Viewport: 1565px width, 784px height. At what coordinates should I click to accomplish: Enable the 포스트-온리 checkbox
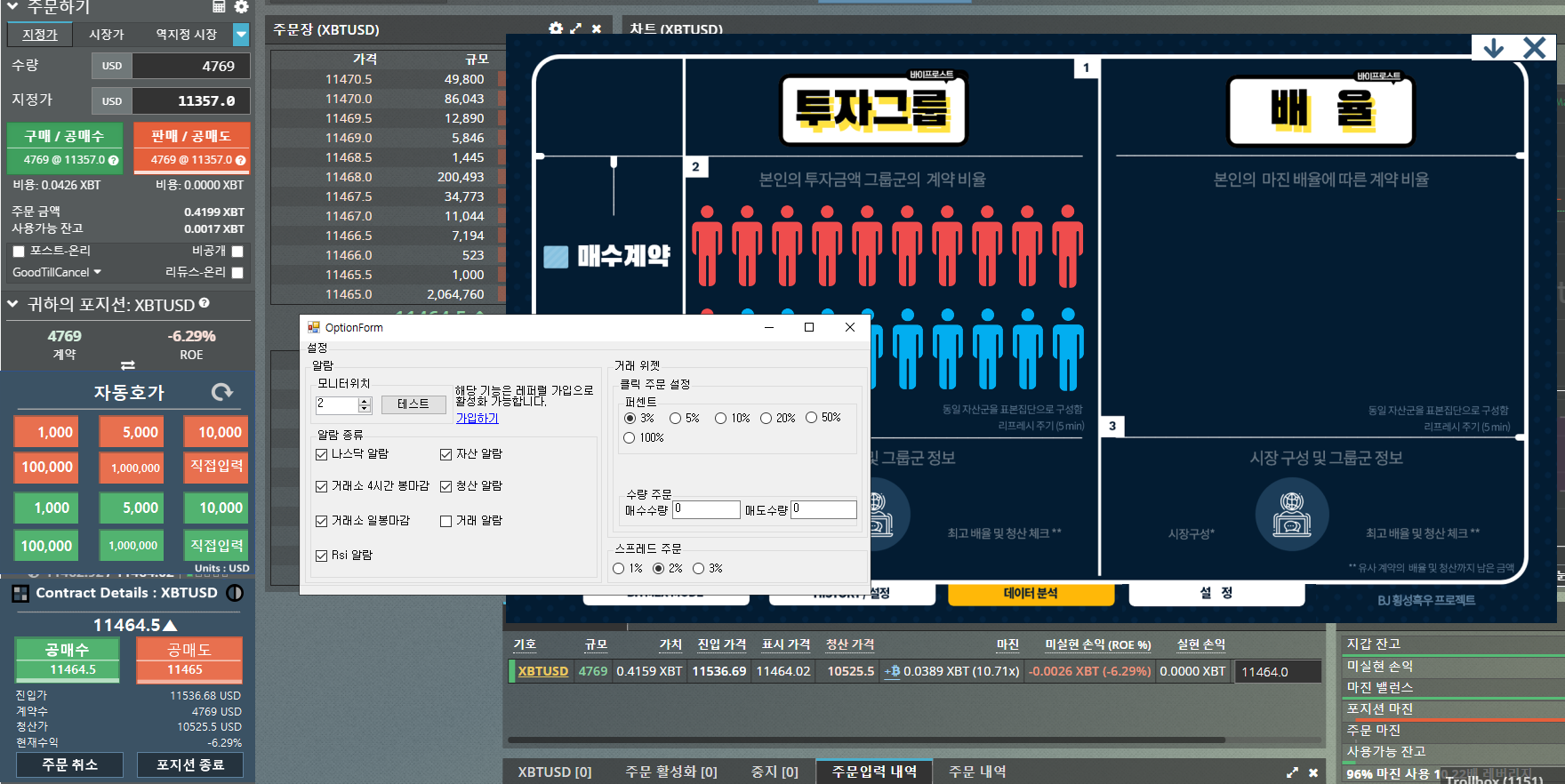click(x=19, y=252)
